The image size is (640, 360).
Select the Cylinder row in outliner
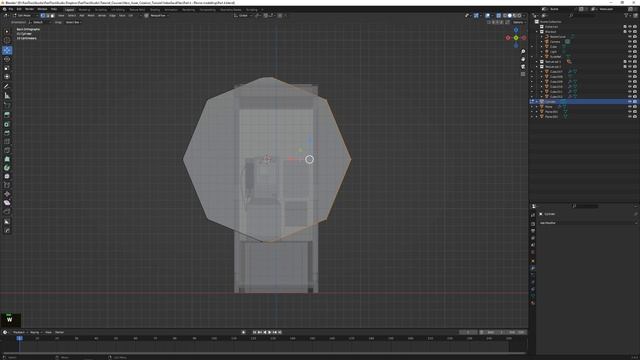[x=584, y=102]
